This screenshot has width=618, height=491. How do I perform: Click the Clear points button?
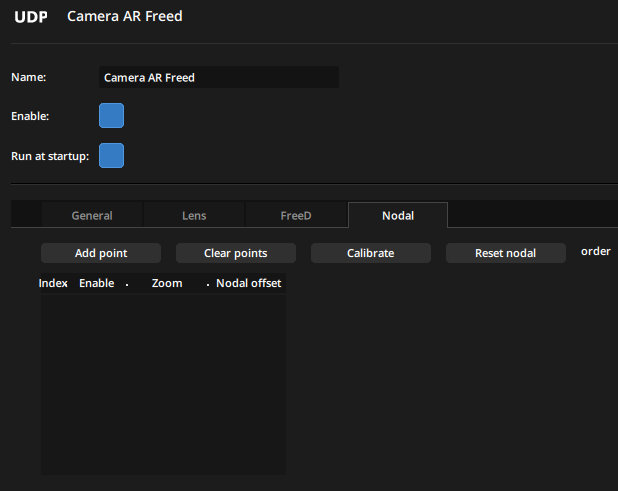236,253
